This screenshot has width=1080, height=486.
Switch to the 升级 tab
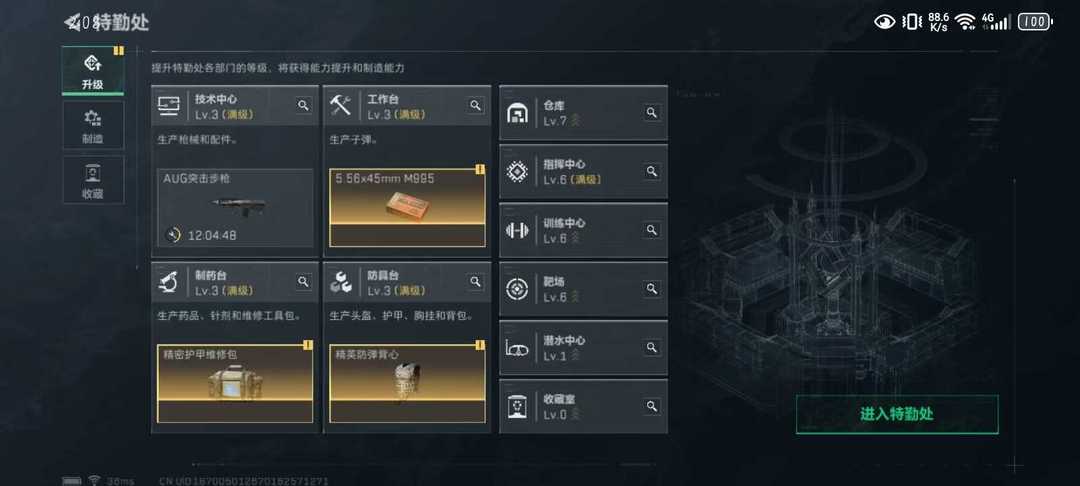pyautogui.click(x=93, y=71)
